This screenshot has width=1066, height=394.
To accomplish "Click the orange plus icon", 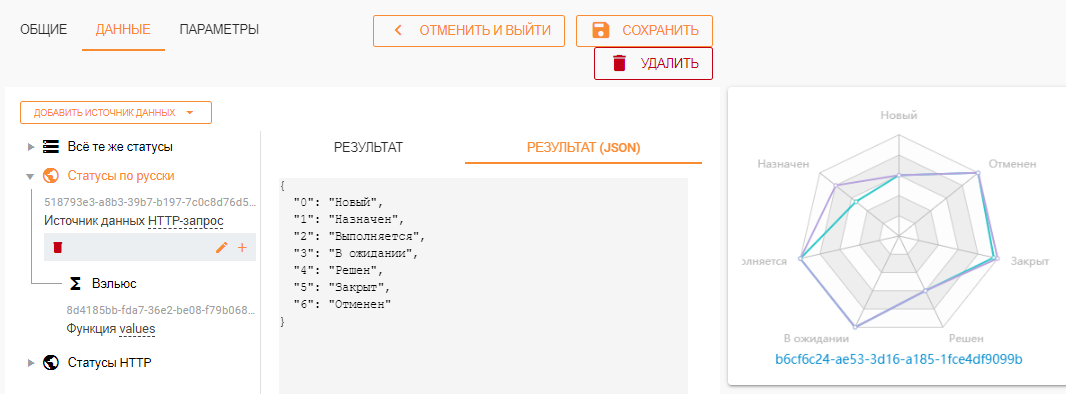I will point(242,248).
